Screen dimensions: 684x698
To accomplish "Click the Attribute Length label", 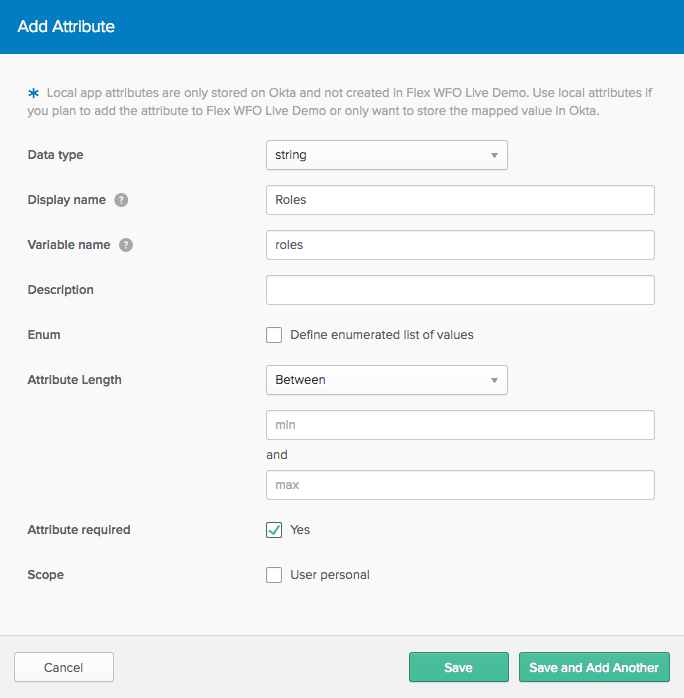I will 74,380.
